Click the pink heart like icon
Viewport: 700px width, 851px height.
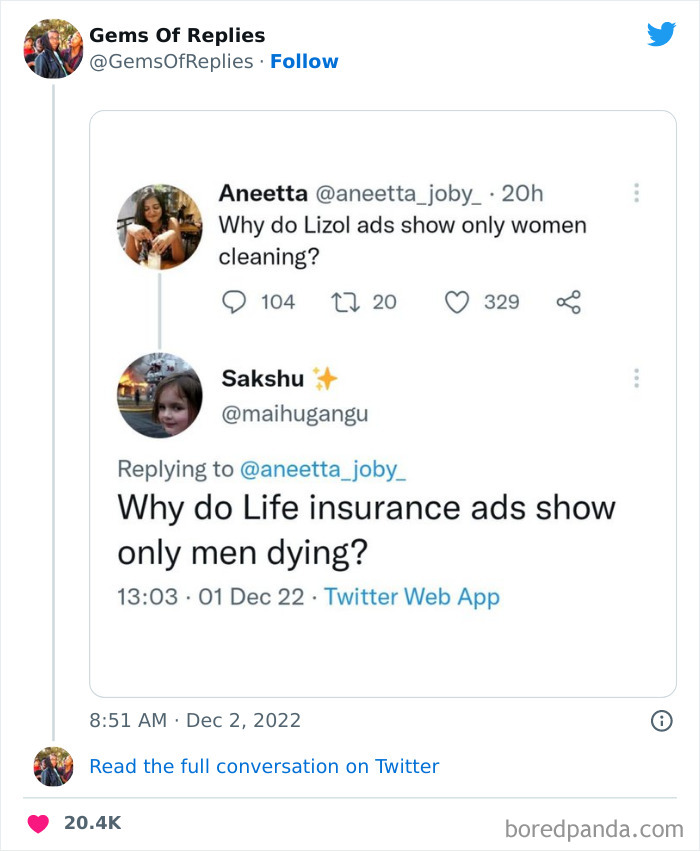click(x=38, y=823)
